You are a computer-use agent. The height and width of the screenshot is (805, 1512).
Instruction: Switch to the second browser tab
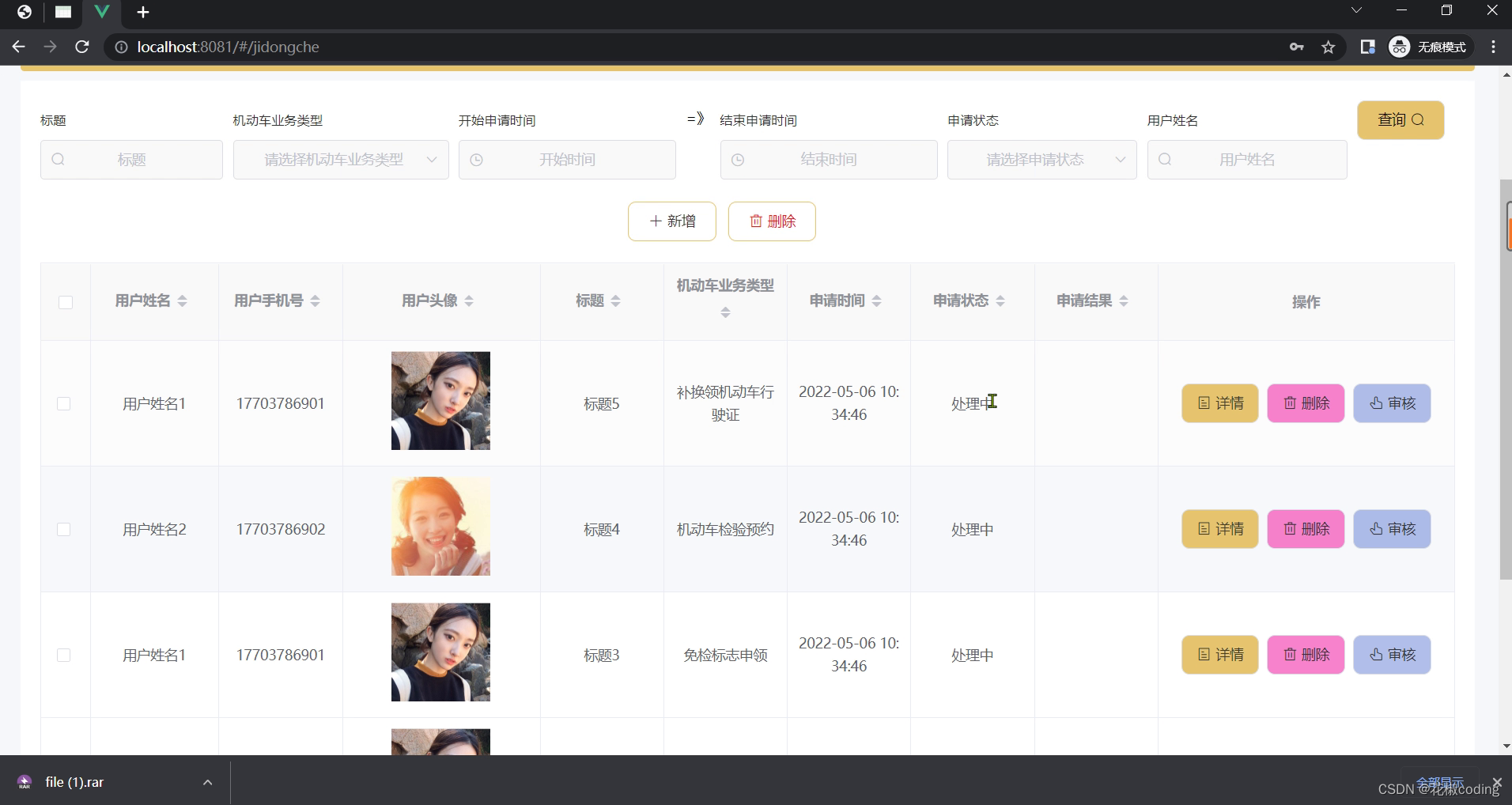(x=63, y=12)
